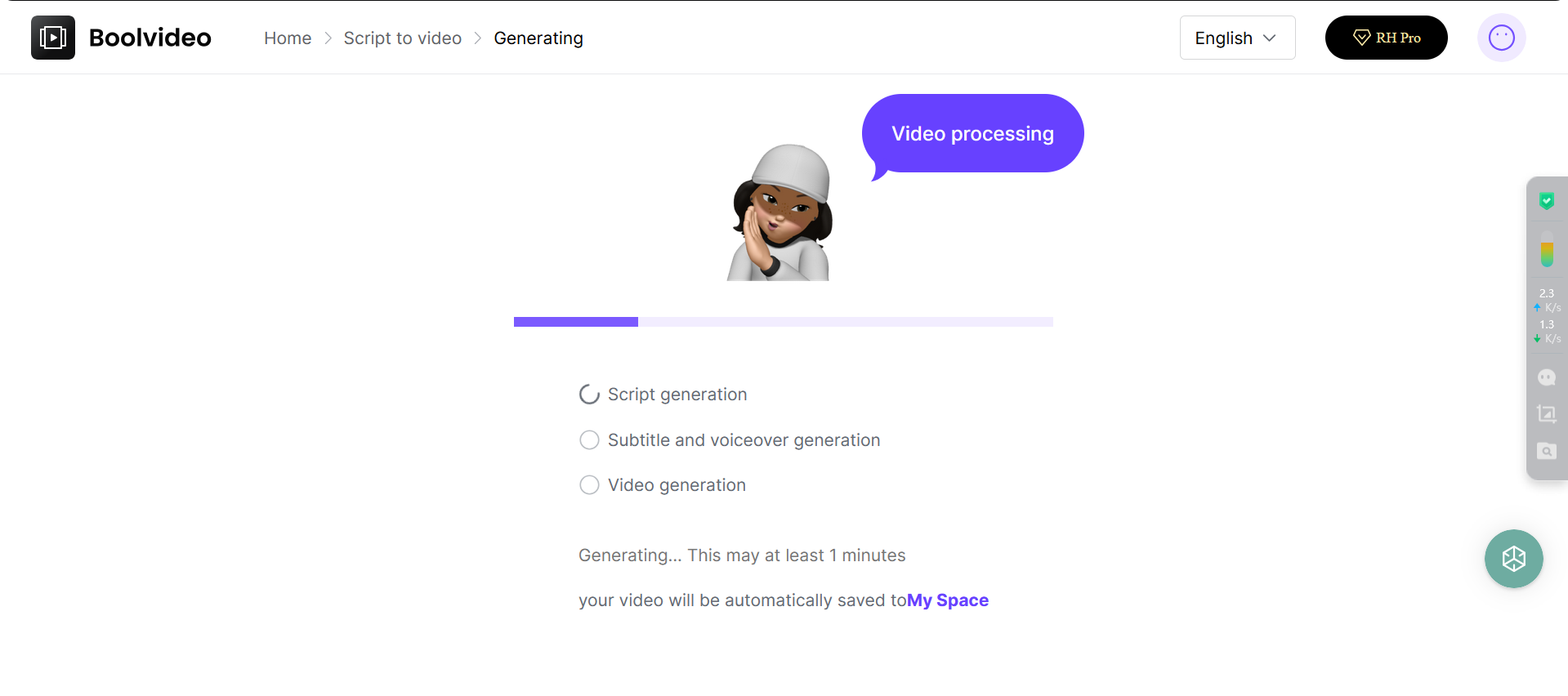The height and width of the screenshot is (696, 1568).
Task: Click the chevron after Script to video
Action: tap(478, 38)
